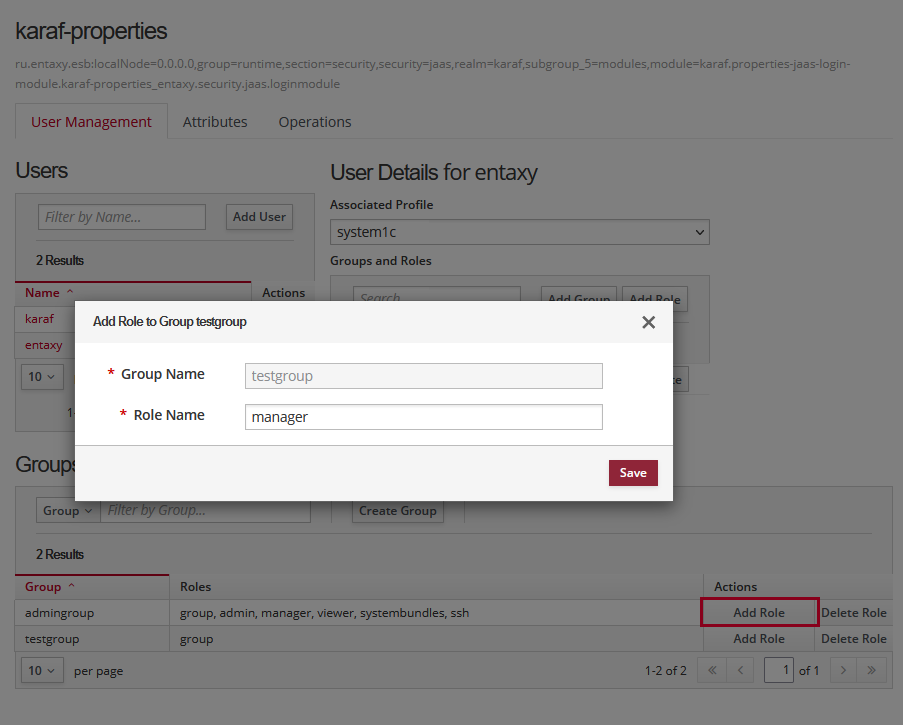Viewport: 903px width, 725px height.
Task: Jump to the last groups page
Action: (x=871, y=670)
